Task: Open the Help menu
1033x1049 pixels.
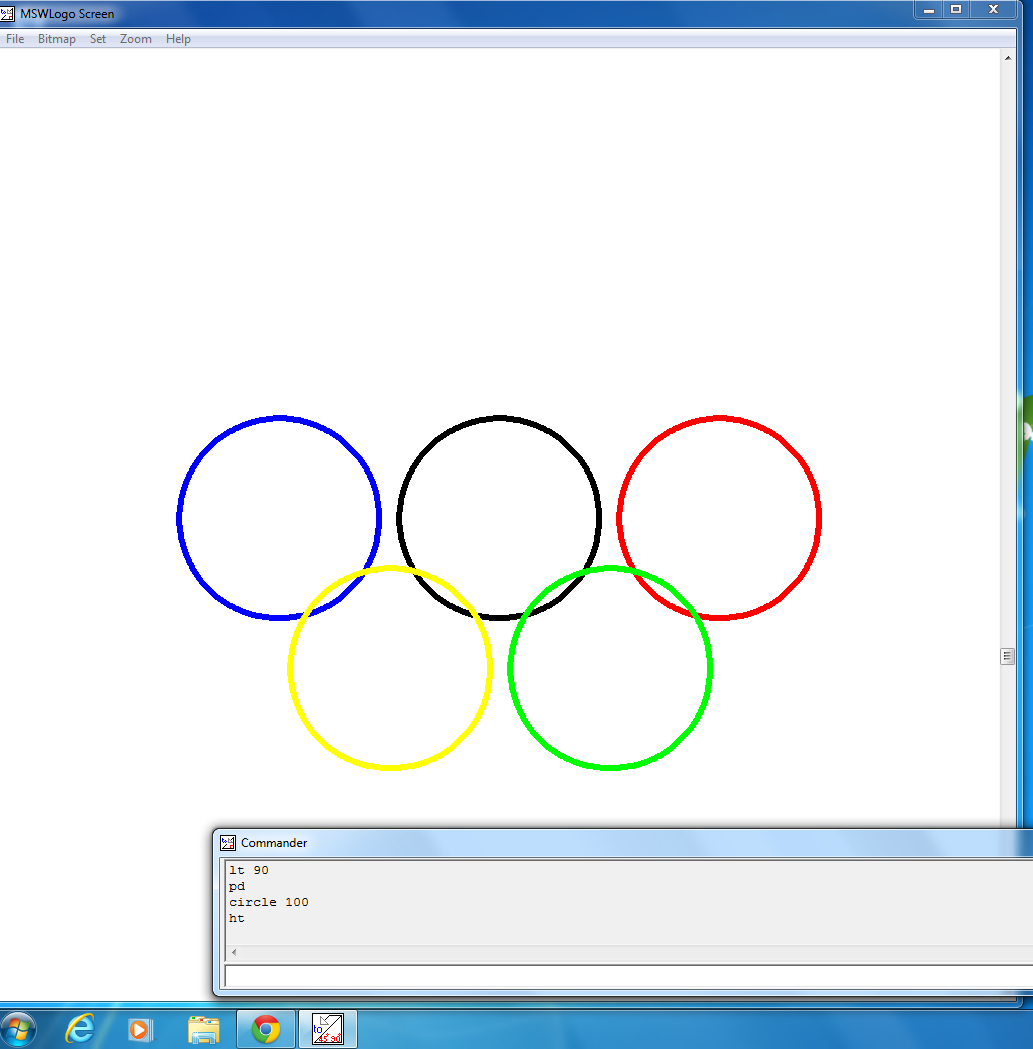Action: point(178,39)
